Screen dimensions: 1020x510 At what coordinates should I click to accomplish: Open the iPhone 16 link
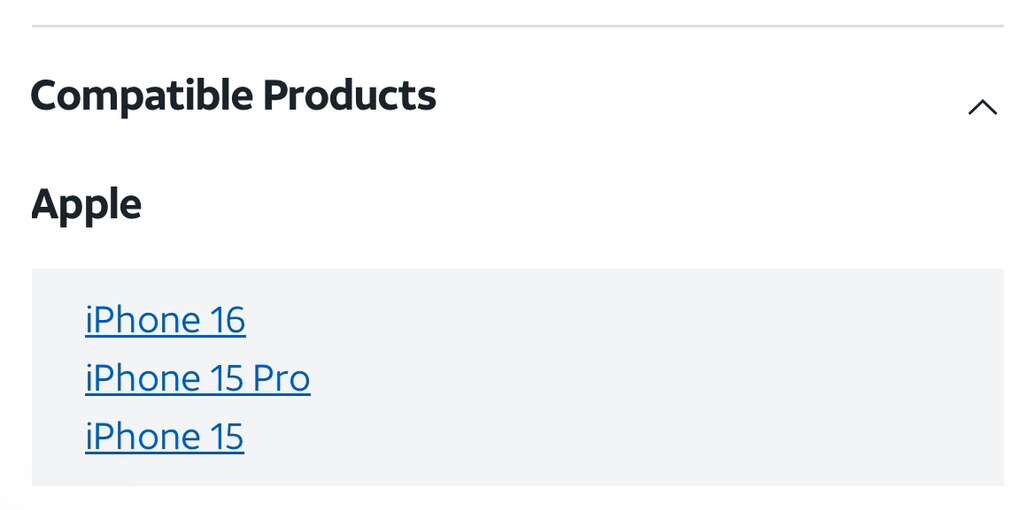click(x=165, y=320)
